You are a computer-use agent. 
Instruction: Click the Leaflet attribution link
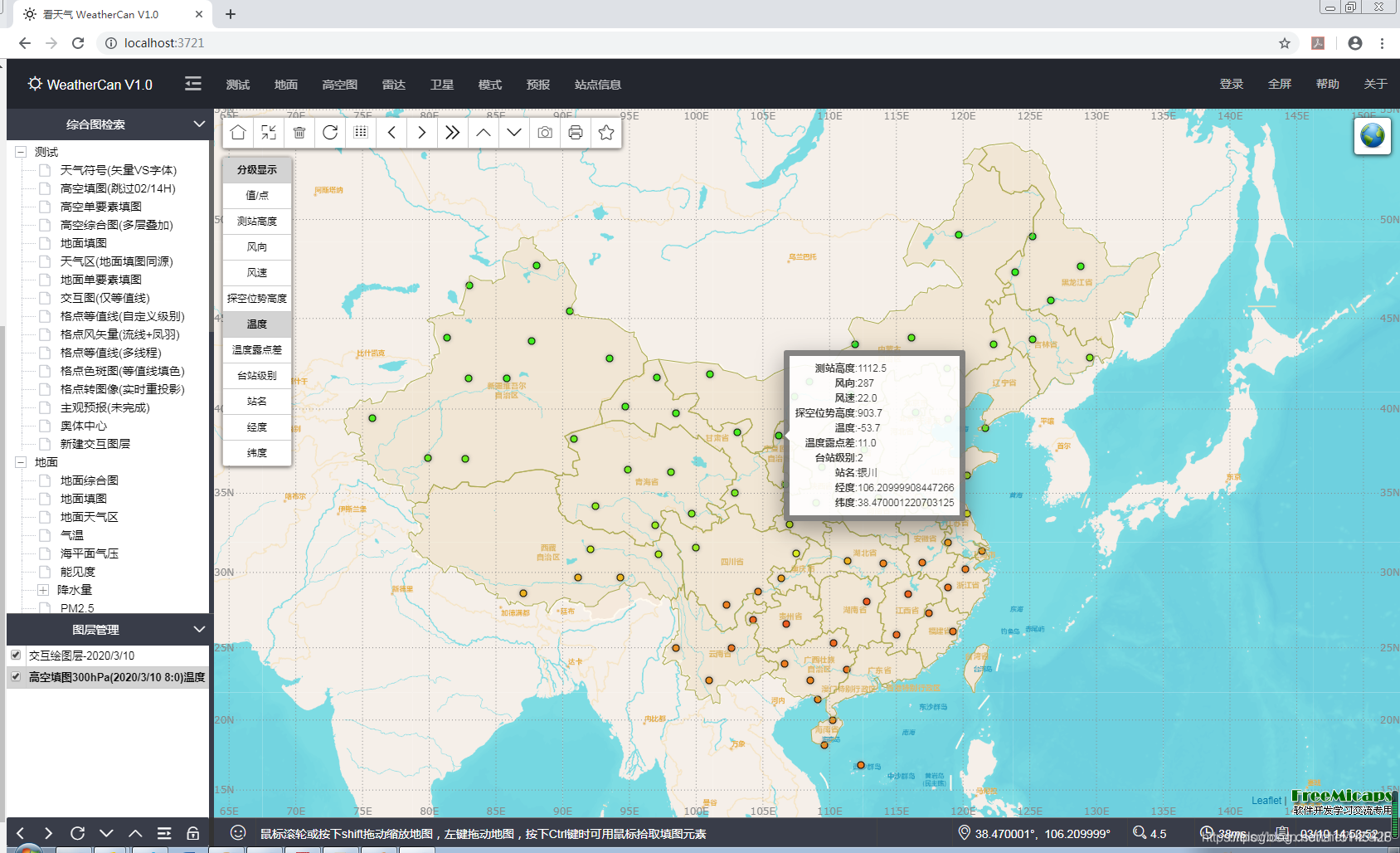[1266, 801]
